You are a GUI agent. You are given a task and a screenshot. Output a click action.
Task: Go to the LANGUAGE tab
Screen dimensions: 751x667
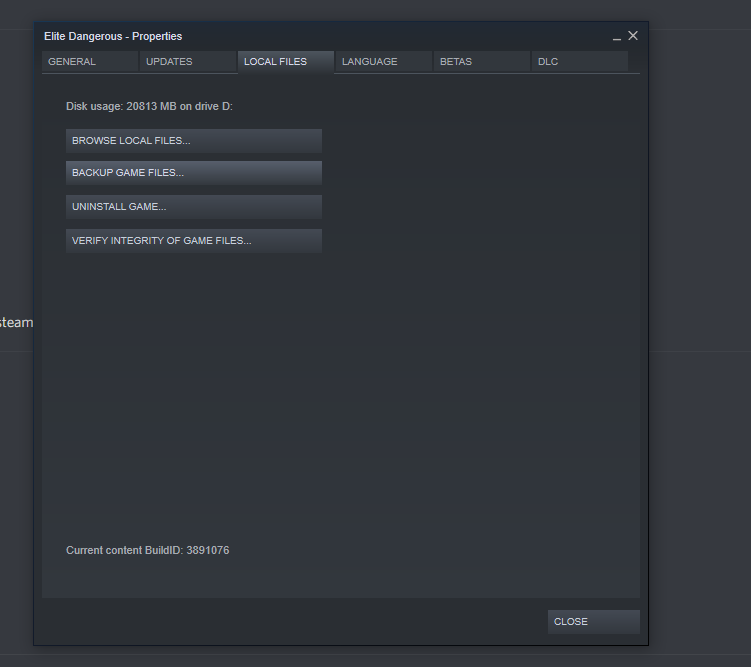(384, 62)
